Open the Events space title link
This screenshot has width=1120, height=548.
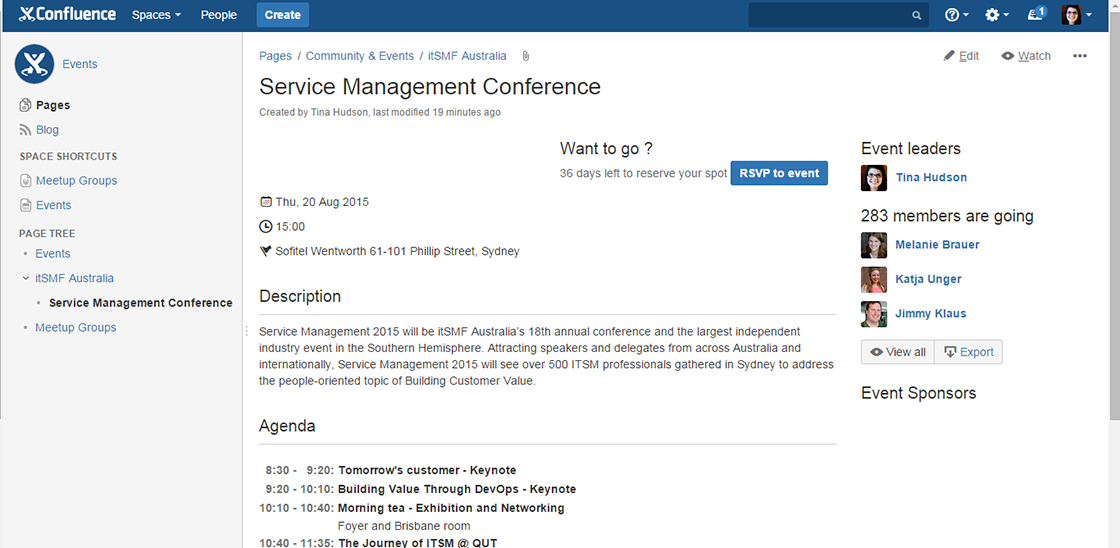(80, 64)
